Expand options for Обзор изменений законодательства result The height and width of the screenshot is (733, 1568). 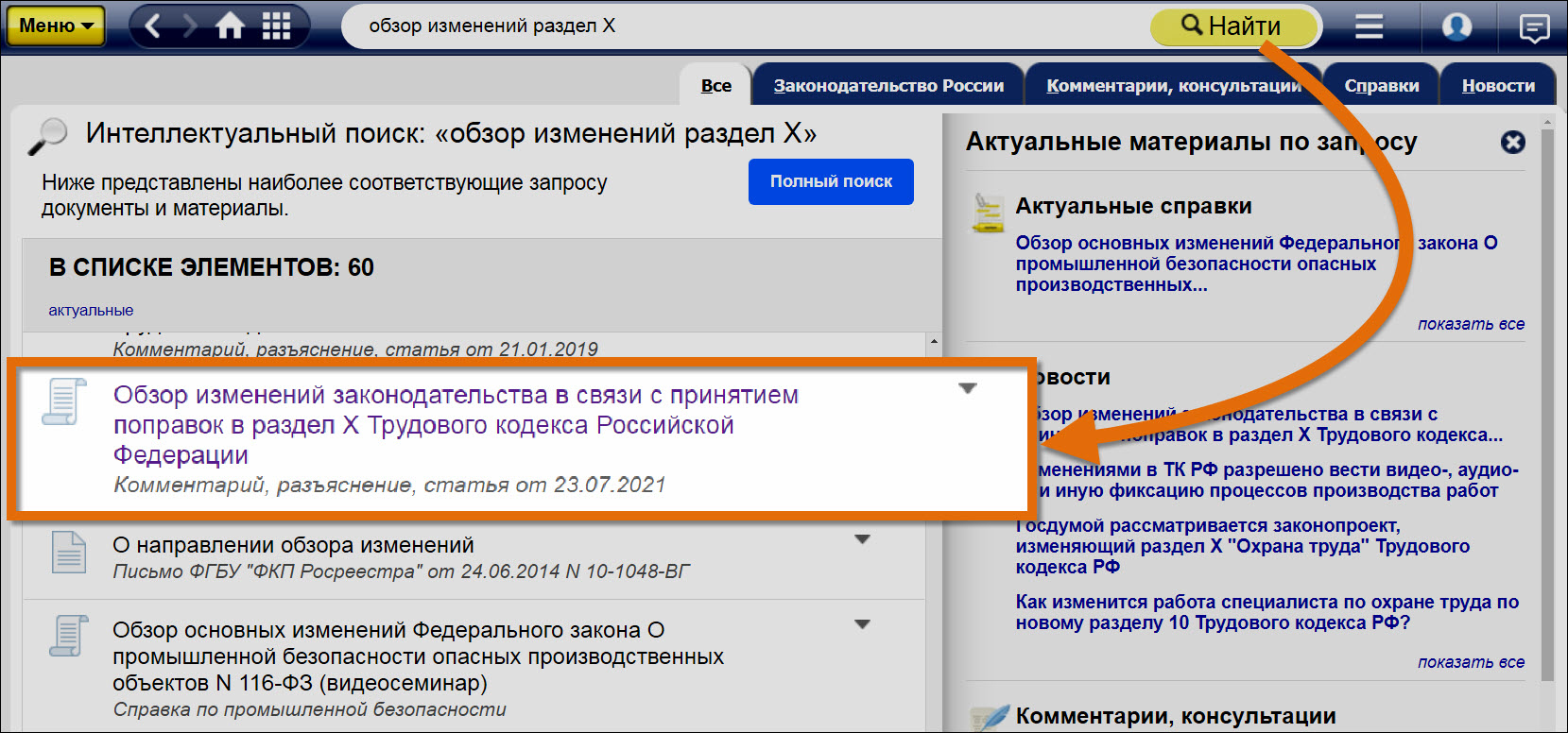click(x=967, y=388)
